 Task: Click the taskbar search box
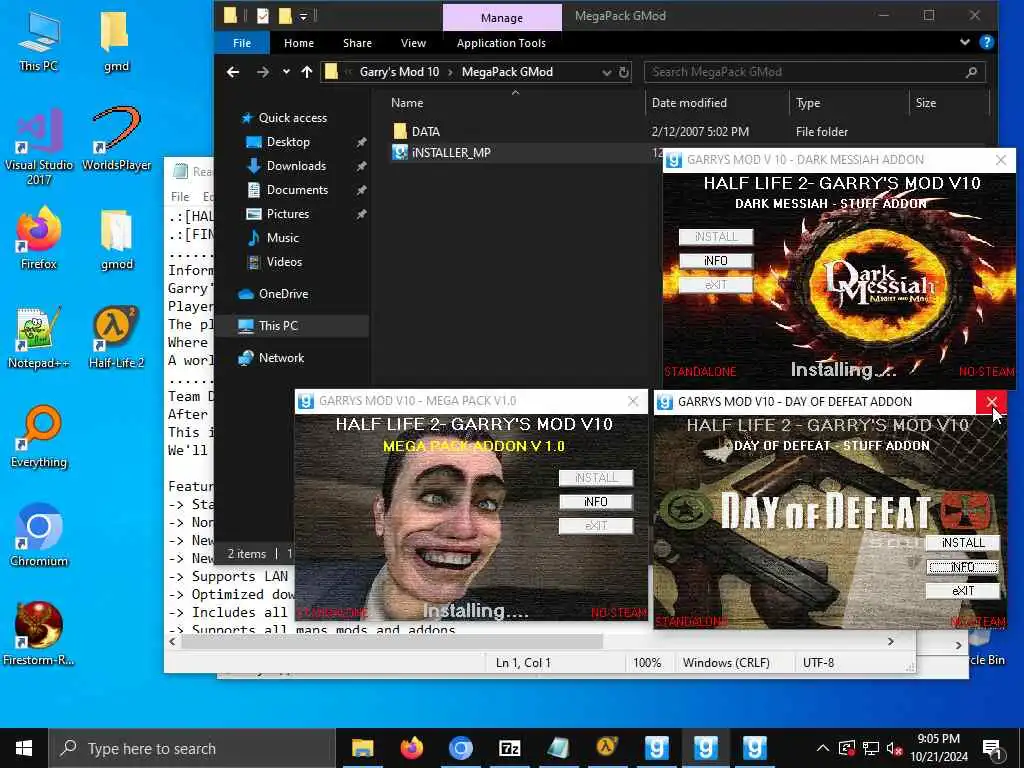pos(191,748)
